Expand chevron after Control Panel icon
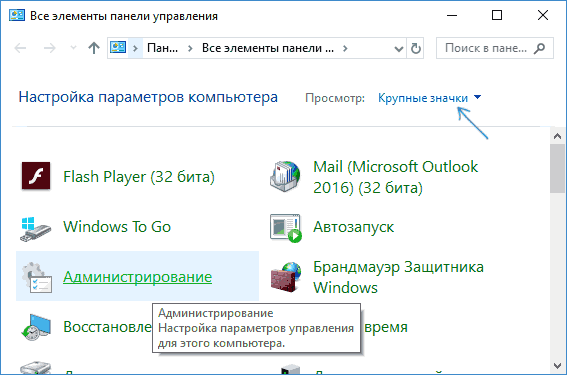 tap(135, 48)
